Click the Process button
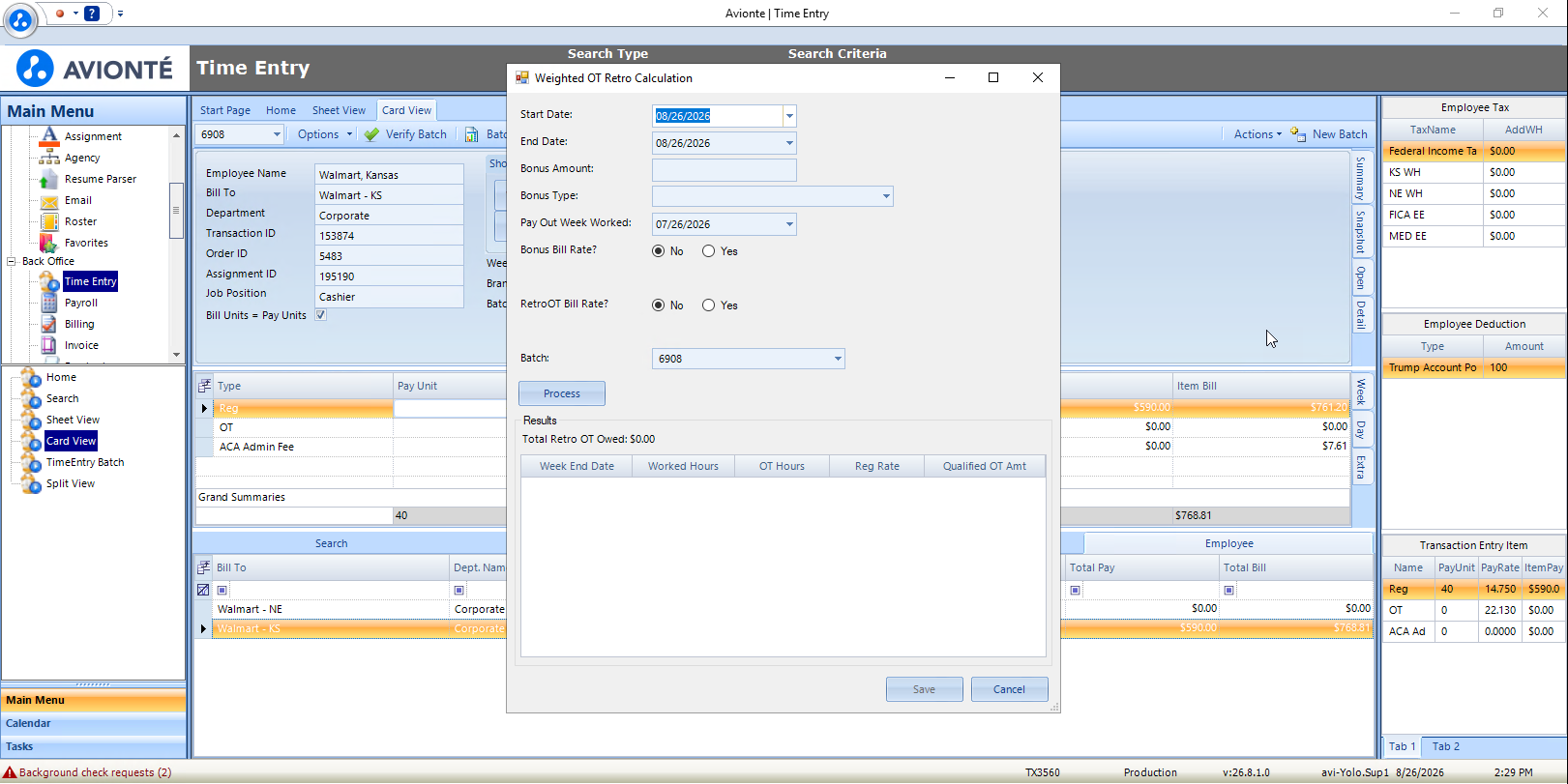 click(562, 393)
